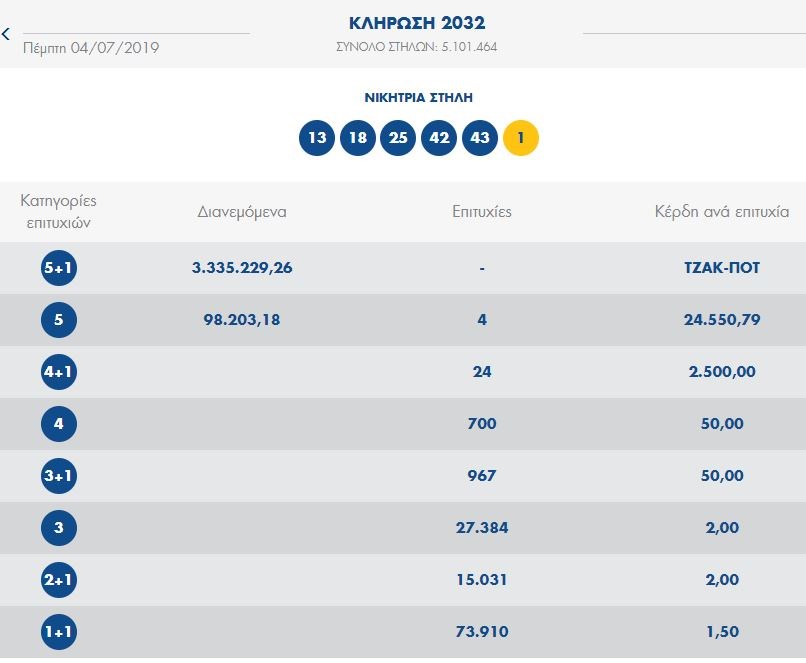
Task: Click the dash in the 5+1 winners cell
Action: click(x=482, y=268)
